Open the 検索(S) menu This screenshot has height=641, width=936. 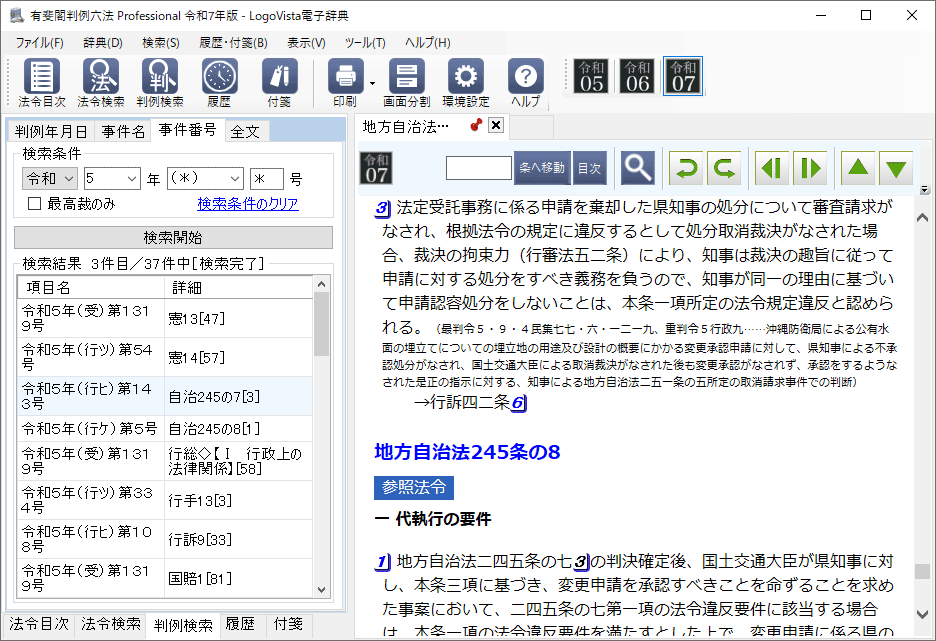(x=160, y=43)
